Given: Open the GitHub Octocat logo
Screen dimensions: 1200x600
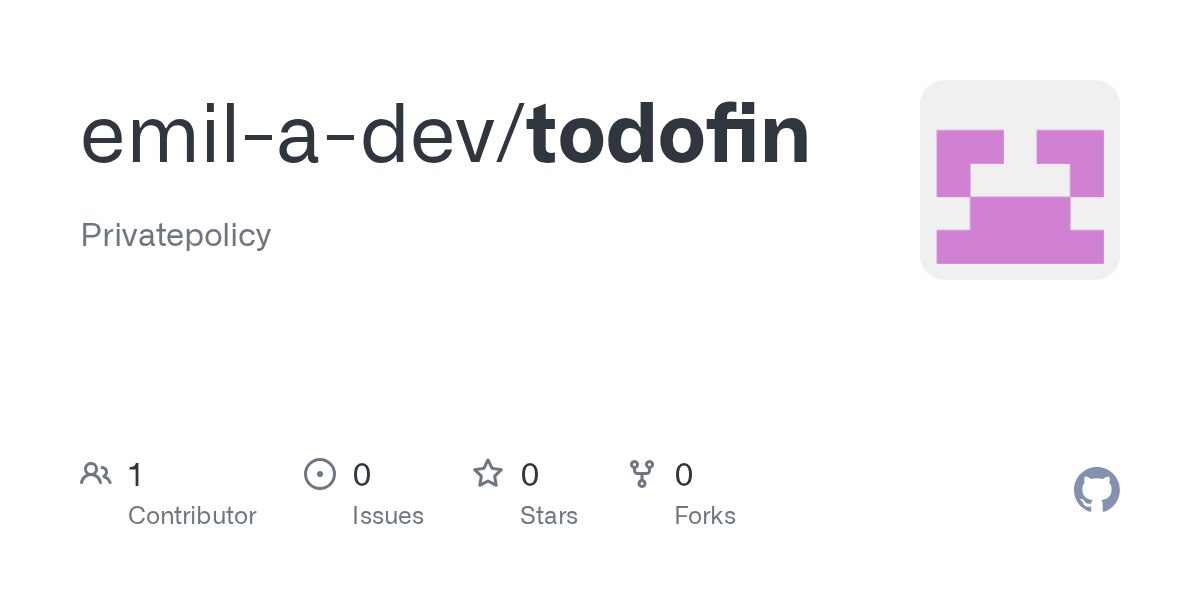Looking at the screenshot, I should [1096, 491].
